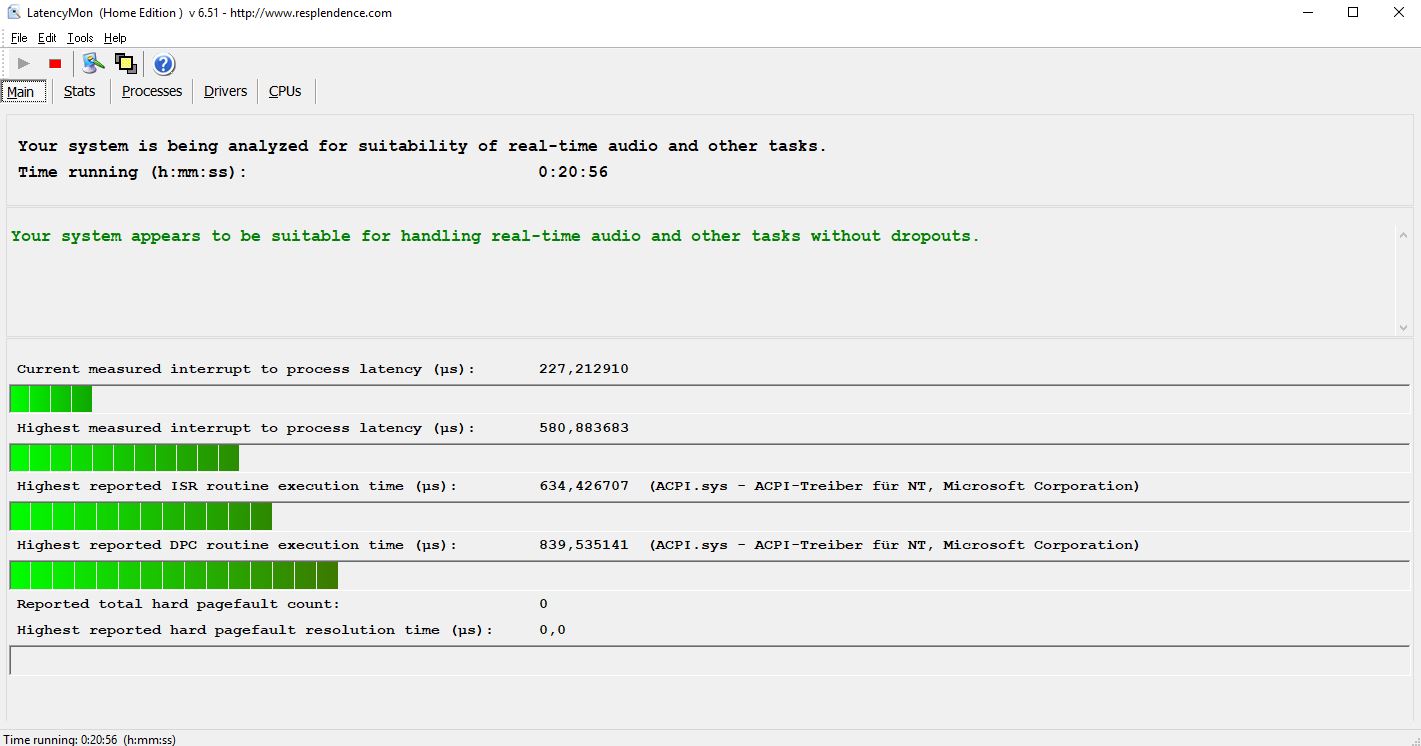Click the highest latency value 580,883683

[583, 428]
